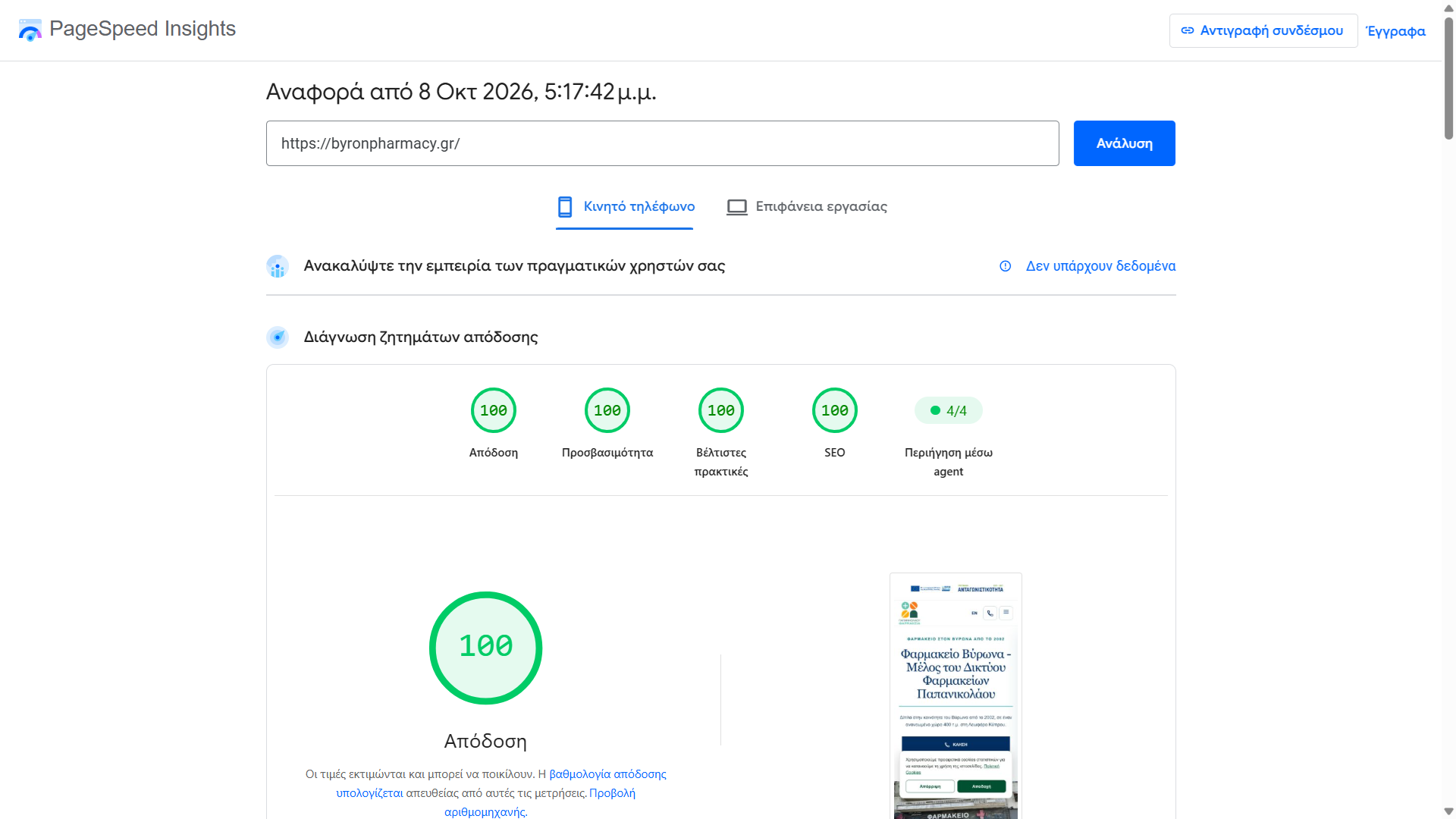The height and width of the screenshot is (819, 1456).
Task: Click Διάγνωση ζητημάτων απόδοσης heading
Action: pos(421,337)
